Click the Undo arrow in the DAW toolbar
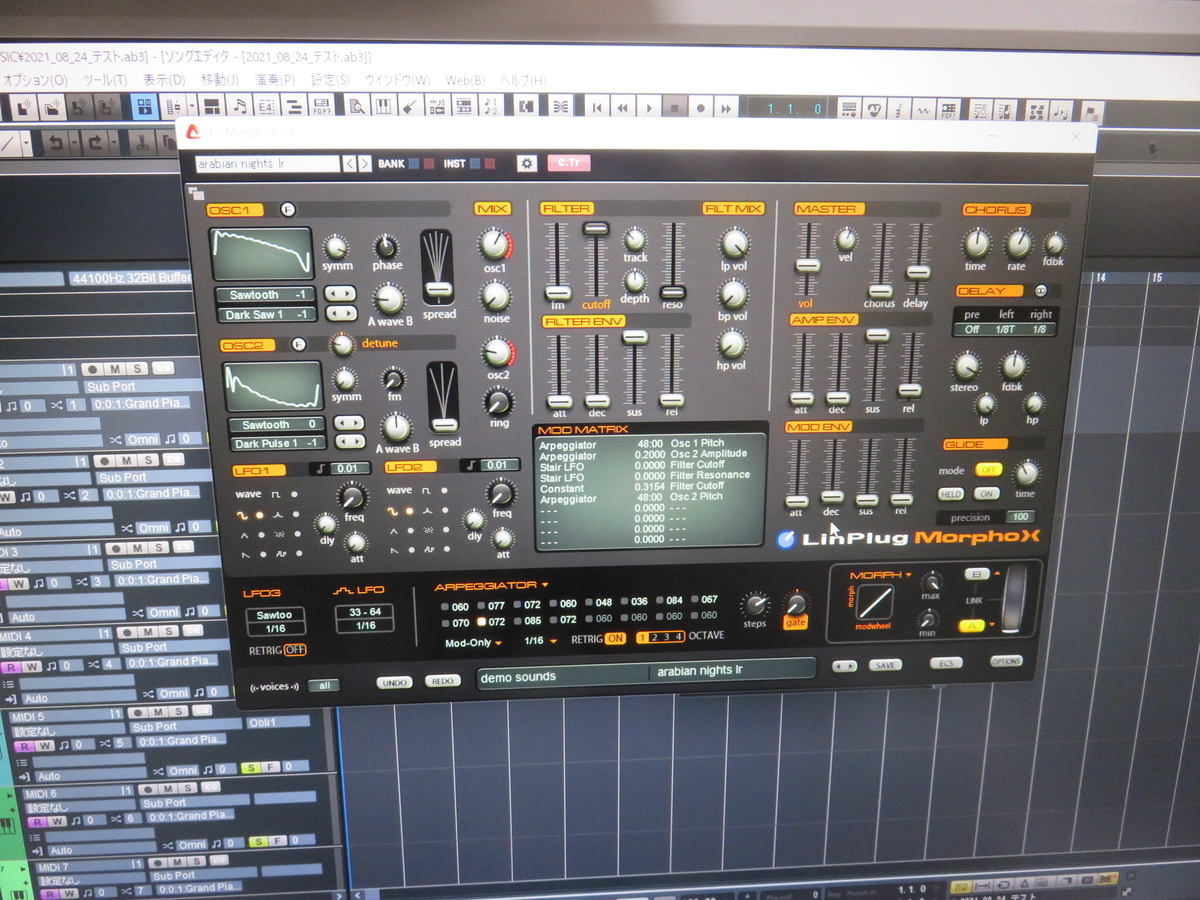The height and width of the screenshot is (900, 1200). pyautogui.click(x=58, y=143)
